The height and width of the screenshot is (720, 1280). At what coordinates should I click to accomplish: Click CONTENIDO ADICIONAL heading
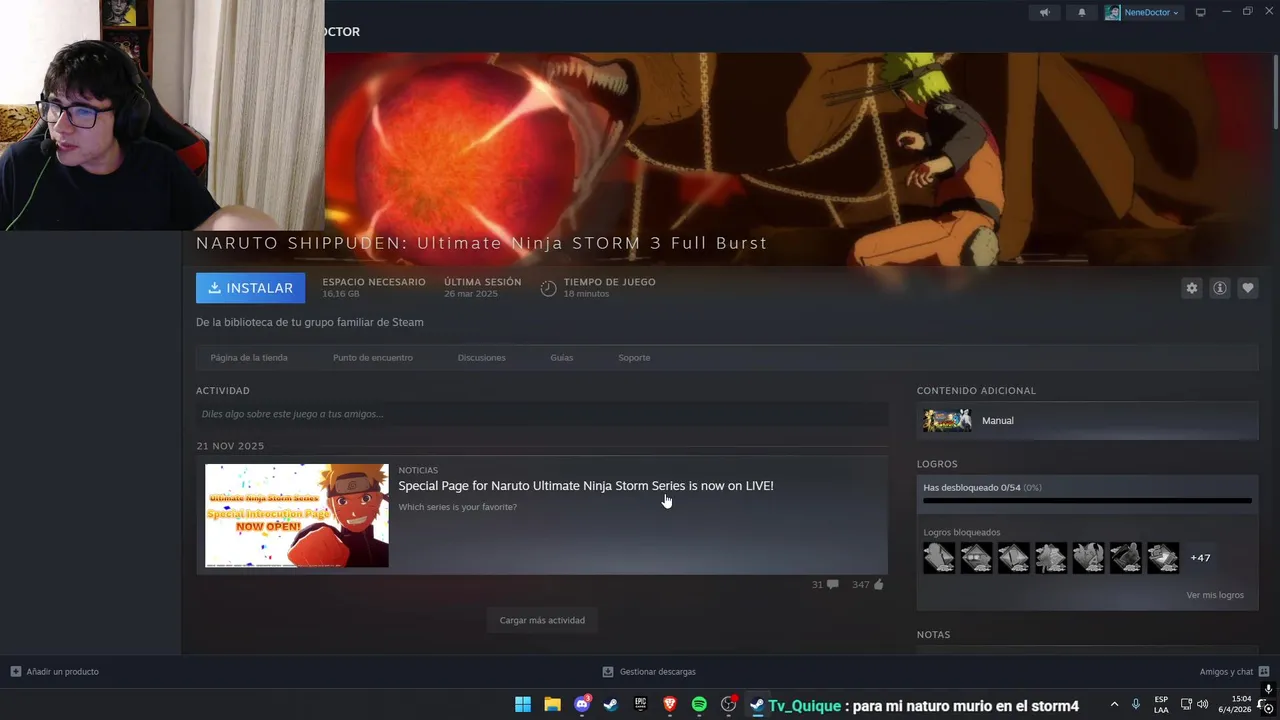click(x=976, y=391)
